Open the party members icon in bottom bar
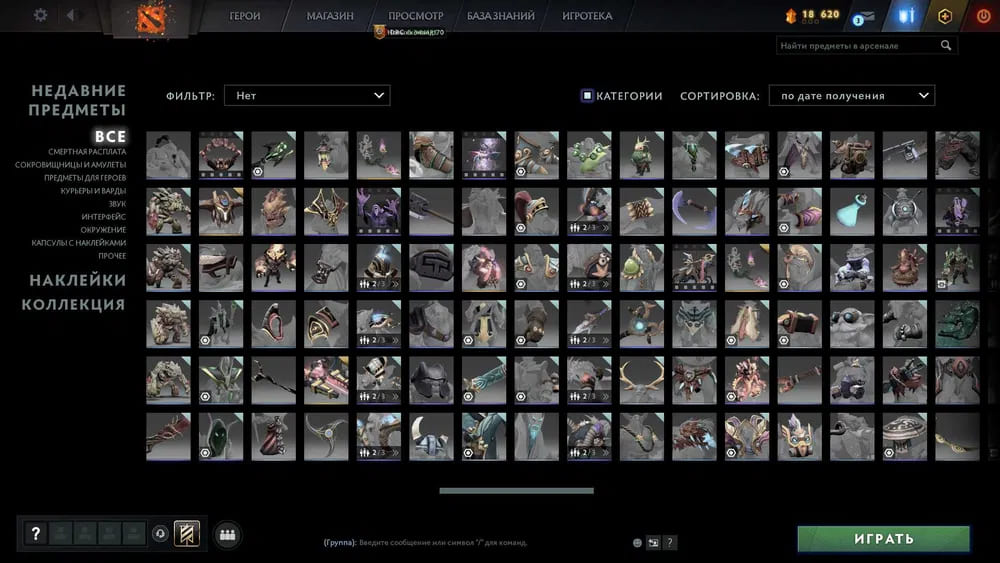Viewport: 1000px width, 563px height. 227,535
